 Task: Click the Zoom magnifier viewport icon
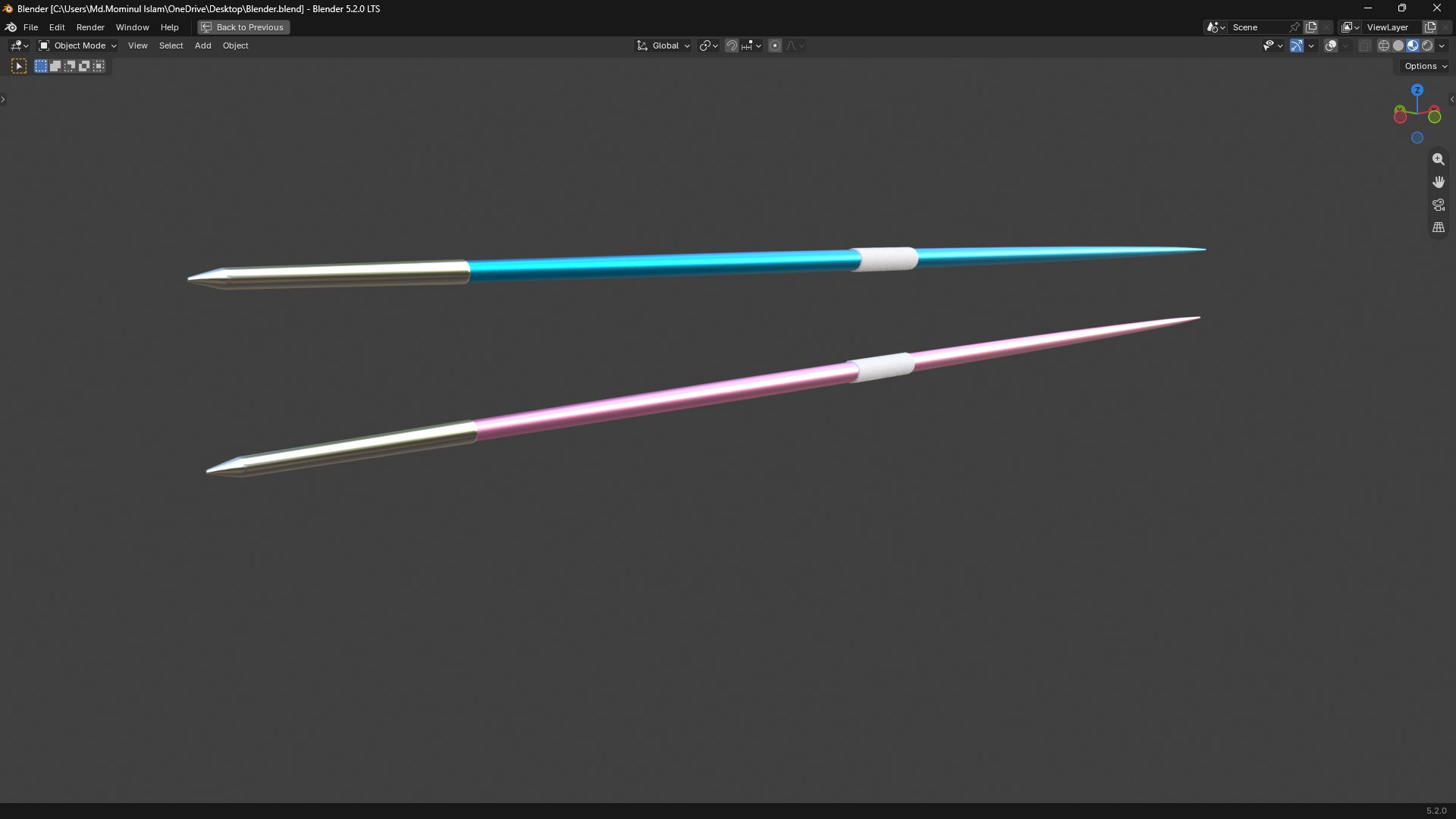(x=1438, y=159)
